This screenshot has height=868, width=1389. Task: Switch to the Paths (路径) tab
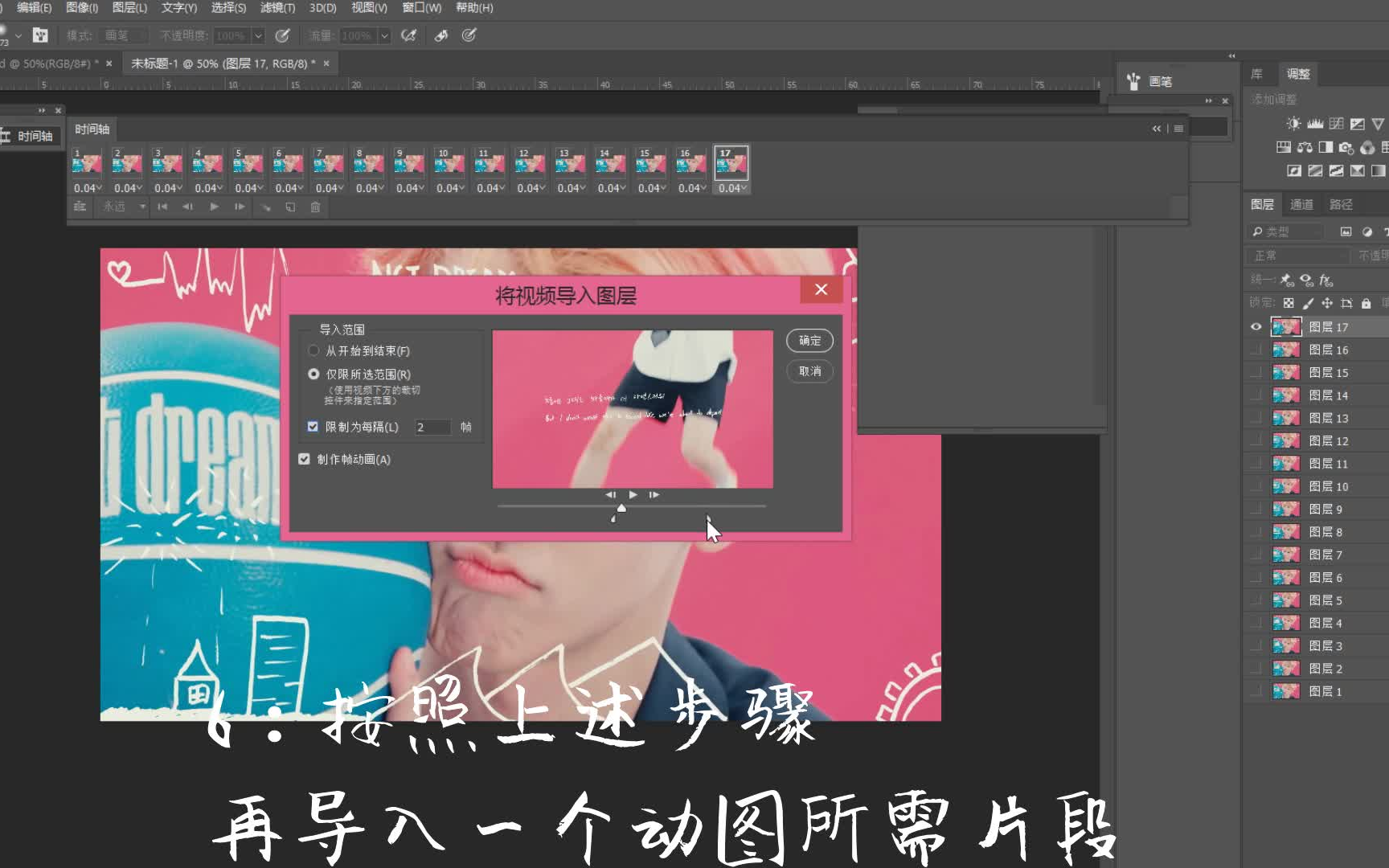point(1341,205)
